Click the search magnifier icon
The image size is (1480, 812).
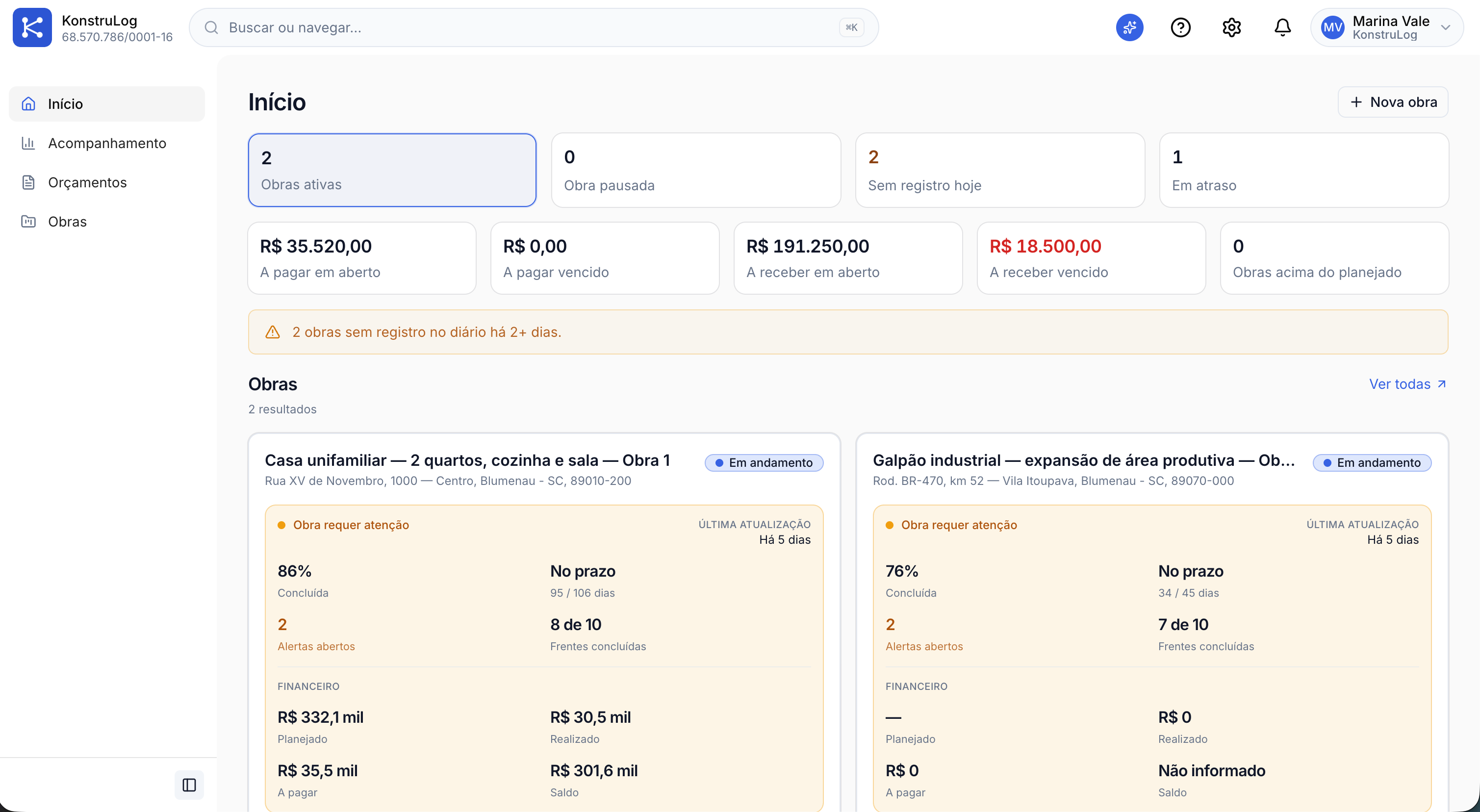[211, 27]
